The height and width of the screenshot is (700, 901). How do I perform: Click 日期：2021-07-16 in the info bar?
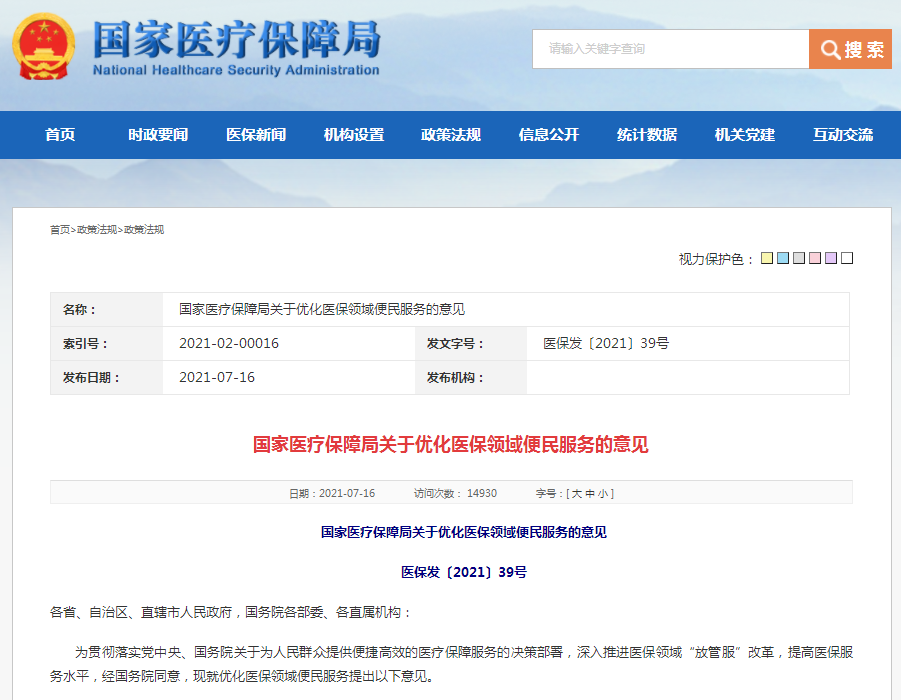pos(332,494)
